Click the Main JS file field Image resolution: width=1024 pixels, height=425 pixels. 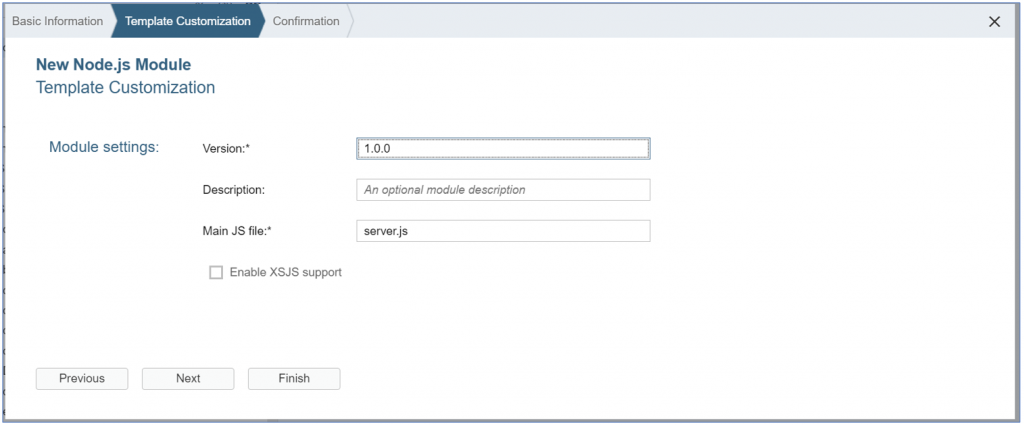pyautogui.click(x=503, y=231)
